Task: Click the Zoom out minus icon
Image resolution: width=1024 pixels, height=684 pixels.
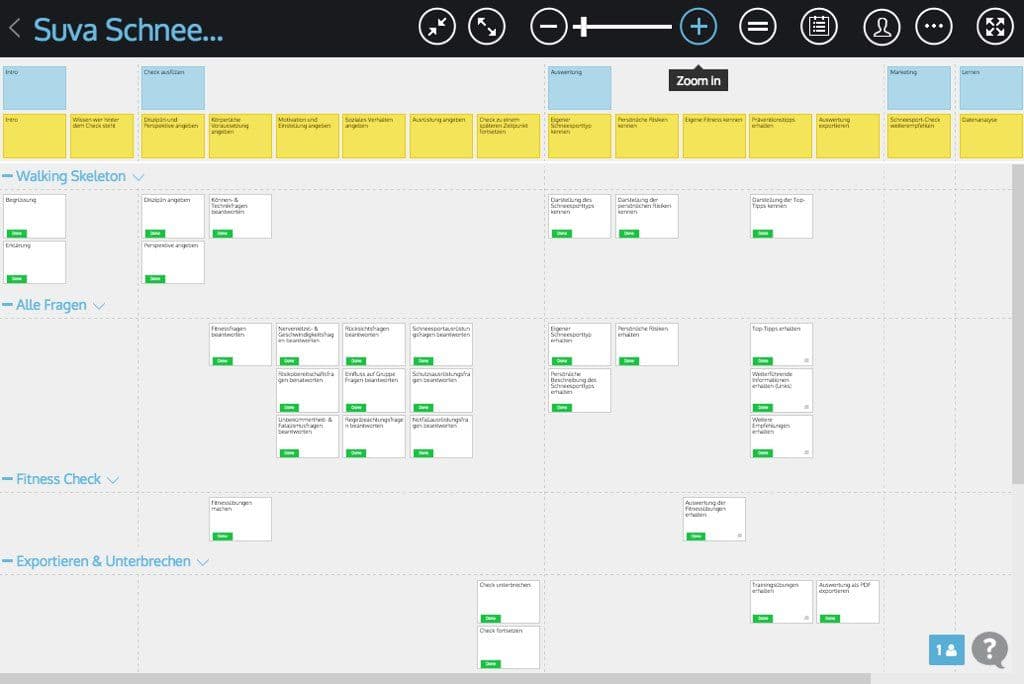Action: pos(548,26)
